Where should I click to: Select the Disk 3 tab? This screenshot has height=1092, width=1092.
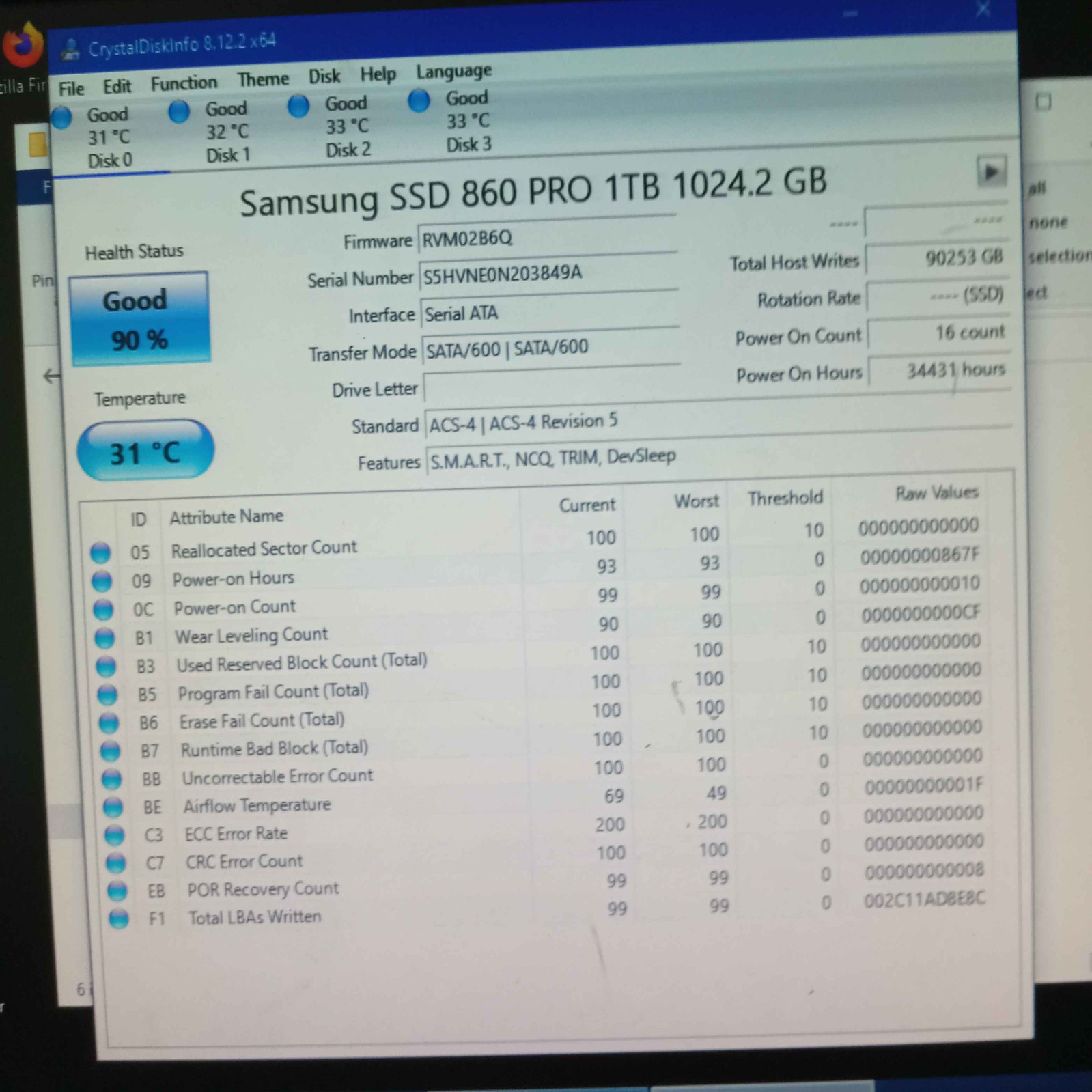[x=468, y=122]
